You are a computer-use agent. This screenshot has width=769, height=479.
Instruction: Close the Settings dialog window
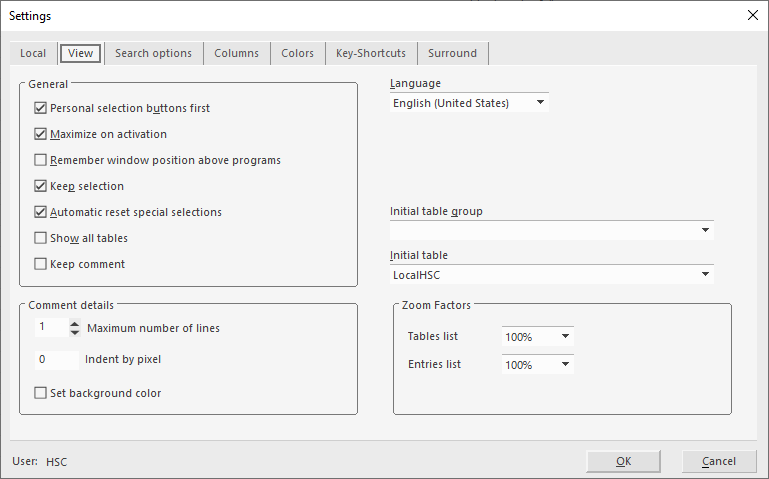coord(752,15)
